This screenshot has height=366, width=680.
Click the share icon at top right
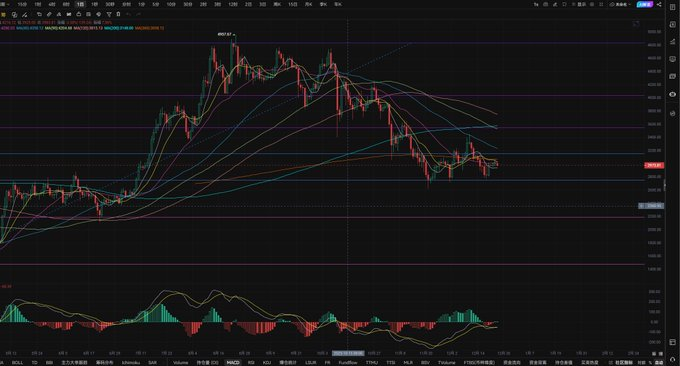tap(659, 4)
